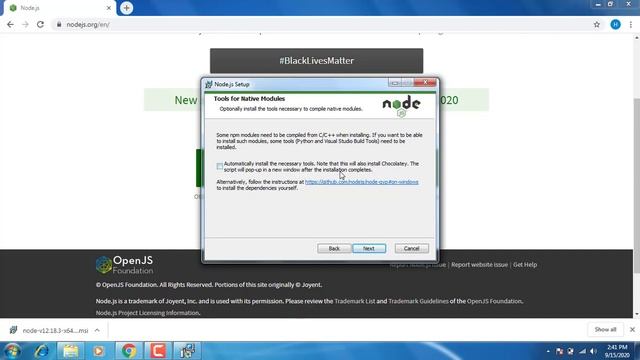Screen dimensions: 640x360
Task: Open the node-gyp GitHub instructions link
Action: 362,182
